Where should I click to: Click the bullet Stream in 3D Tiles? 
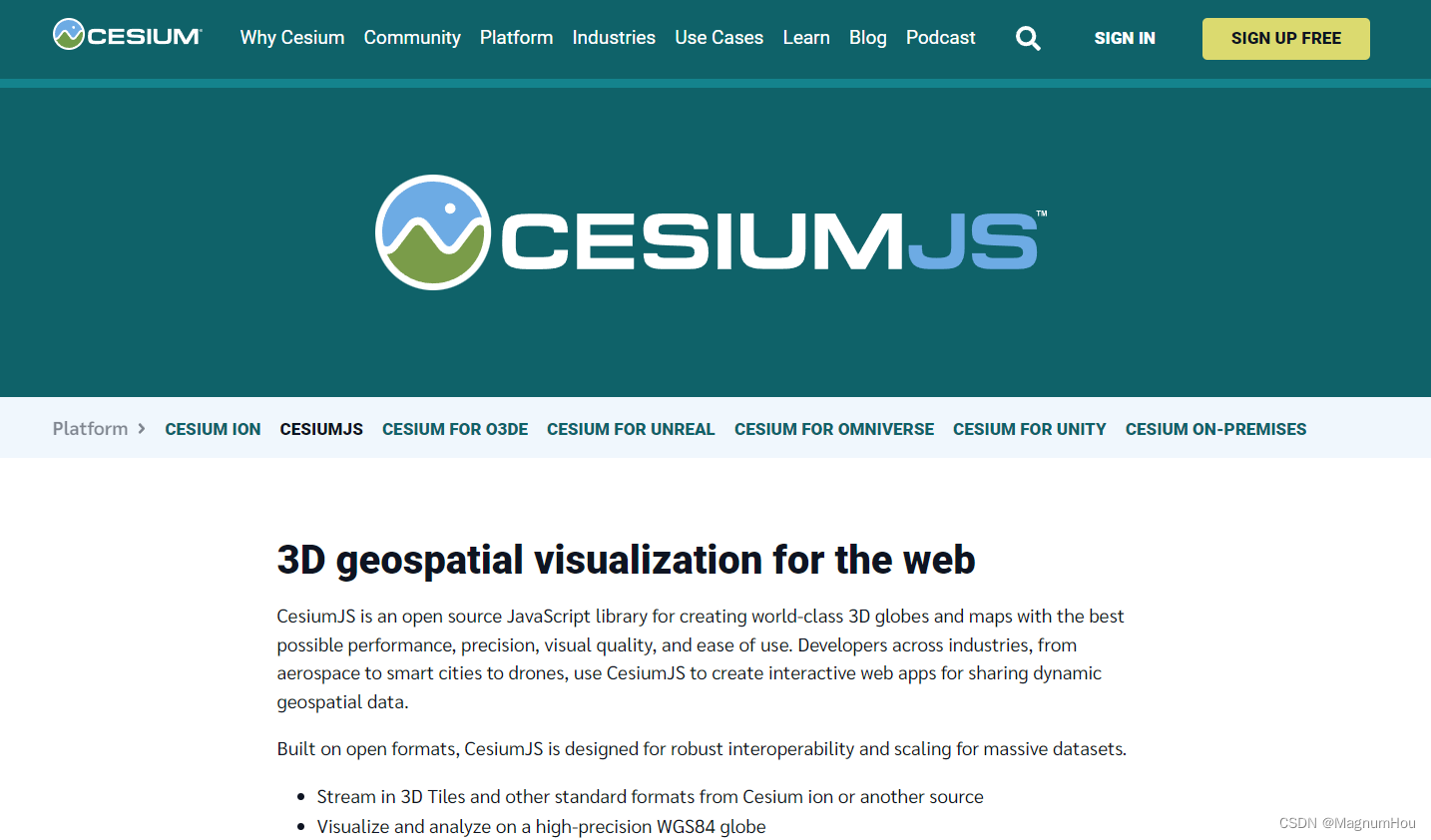coord(650,797)
